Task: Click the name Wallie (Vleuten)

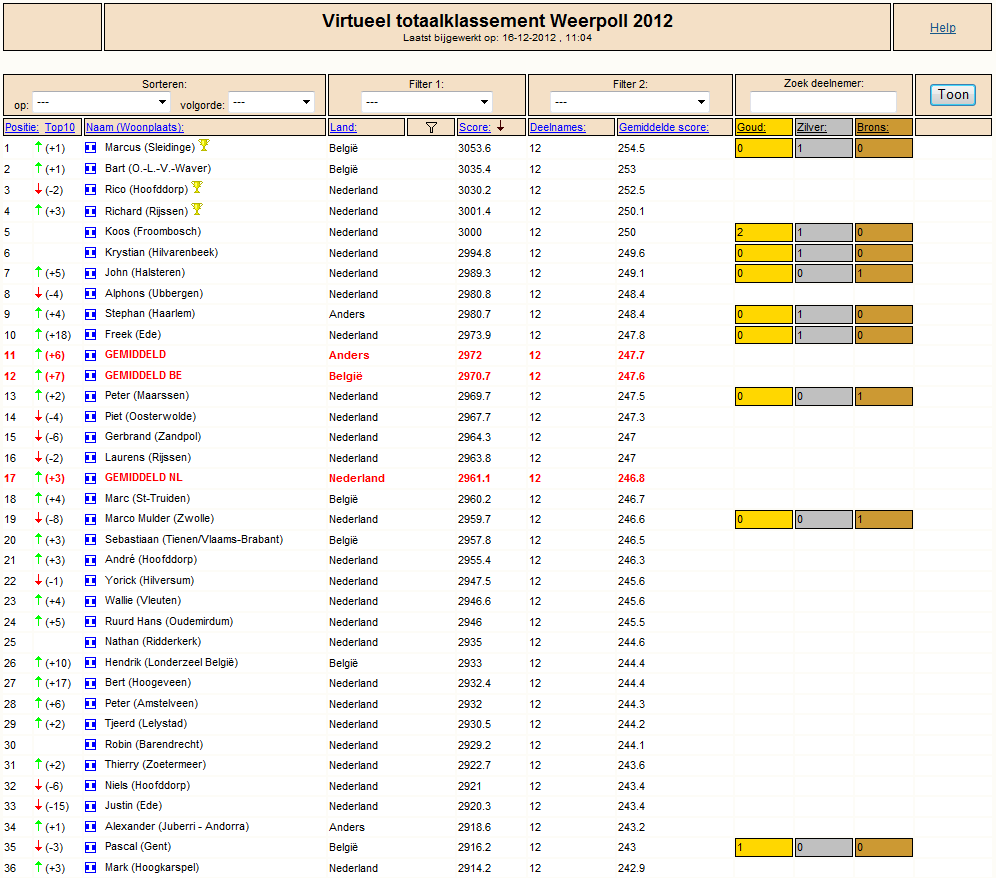Action: pos(143,600)
